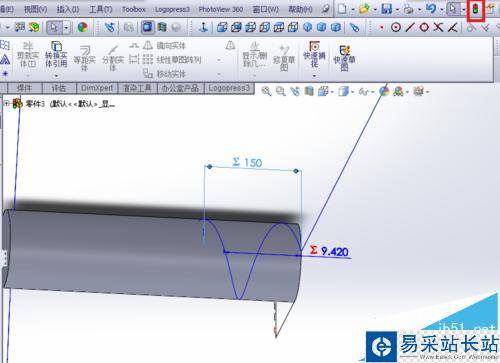
Task: Save the part with the floppy disk icon
Action: click(x=387, y=9)
